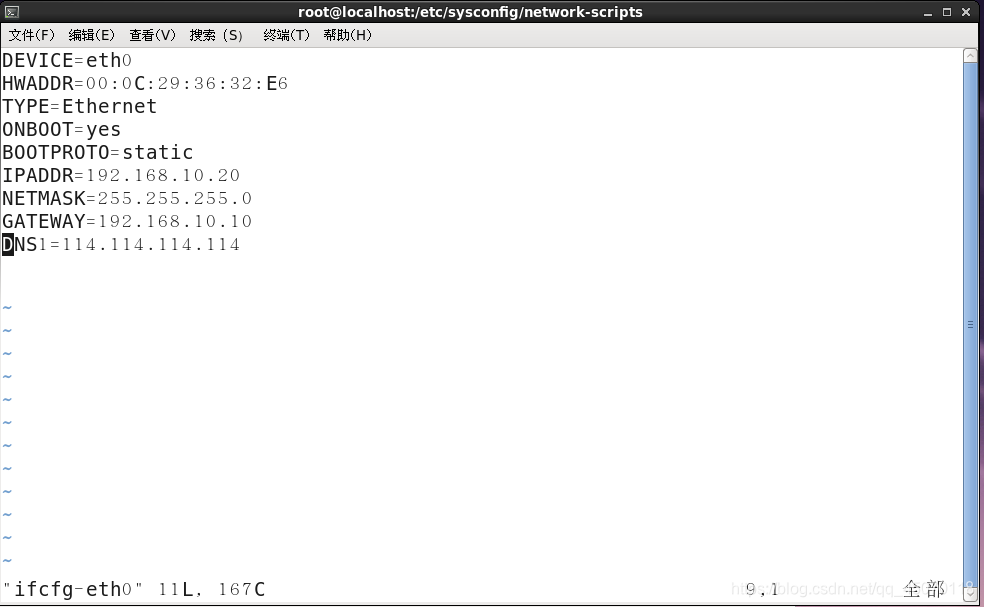This screenshot has height=607, width=984.
Task: Click the "ifcfg-eth0" 11L, 167C status text
Action: [x=134, y=589]
